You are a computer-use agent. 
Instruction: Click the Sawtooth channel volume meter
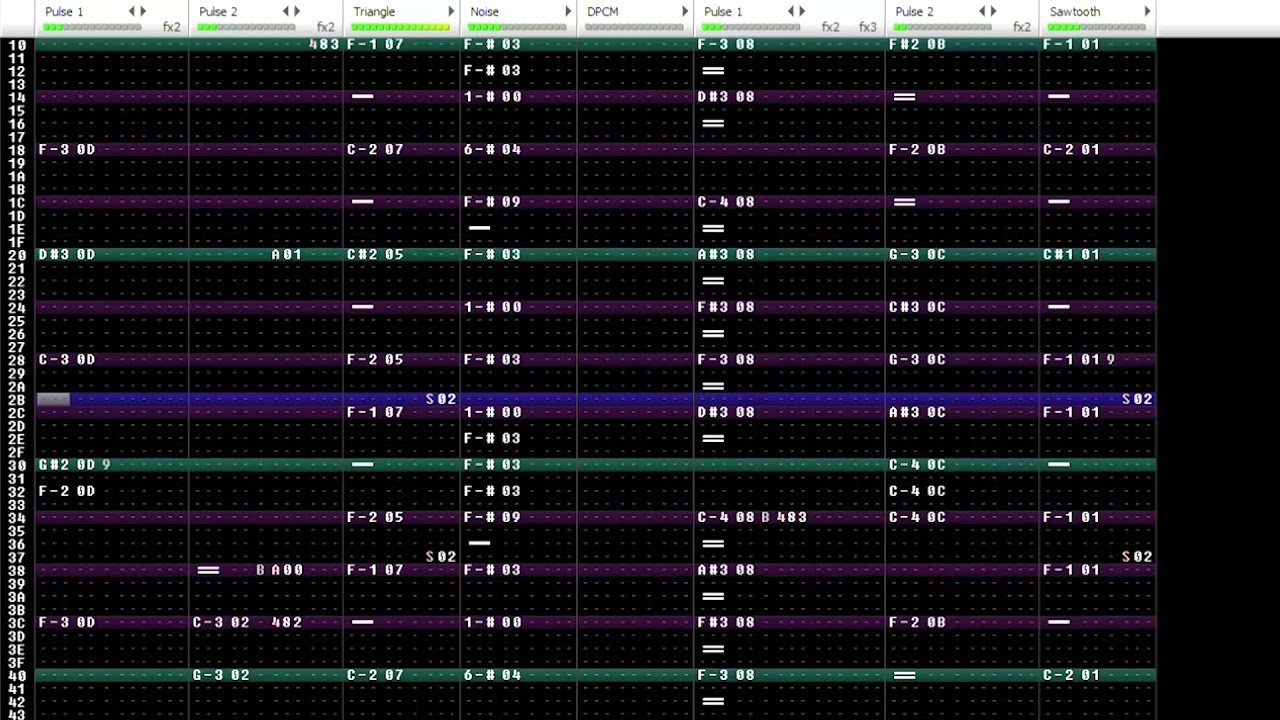[x=1098, y=27]
